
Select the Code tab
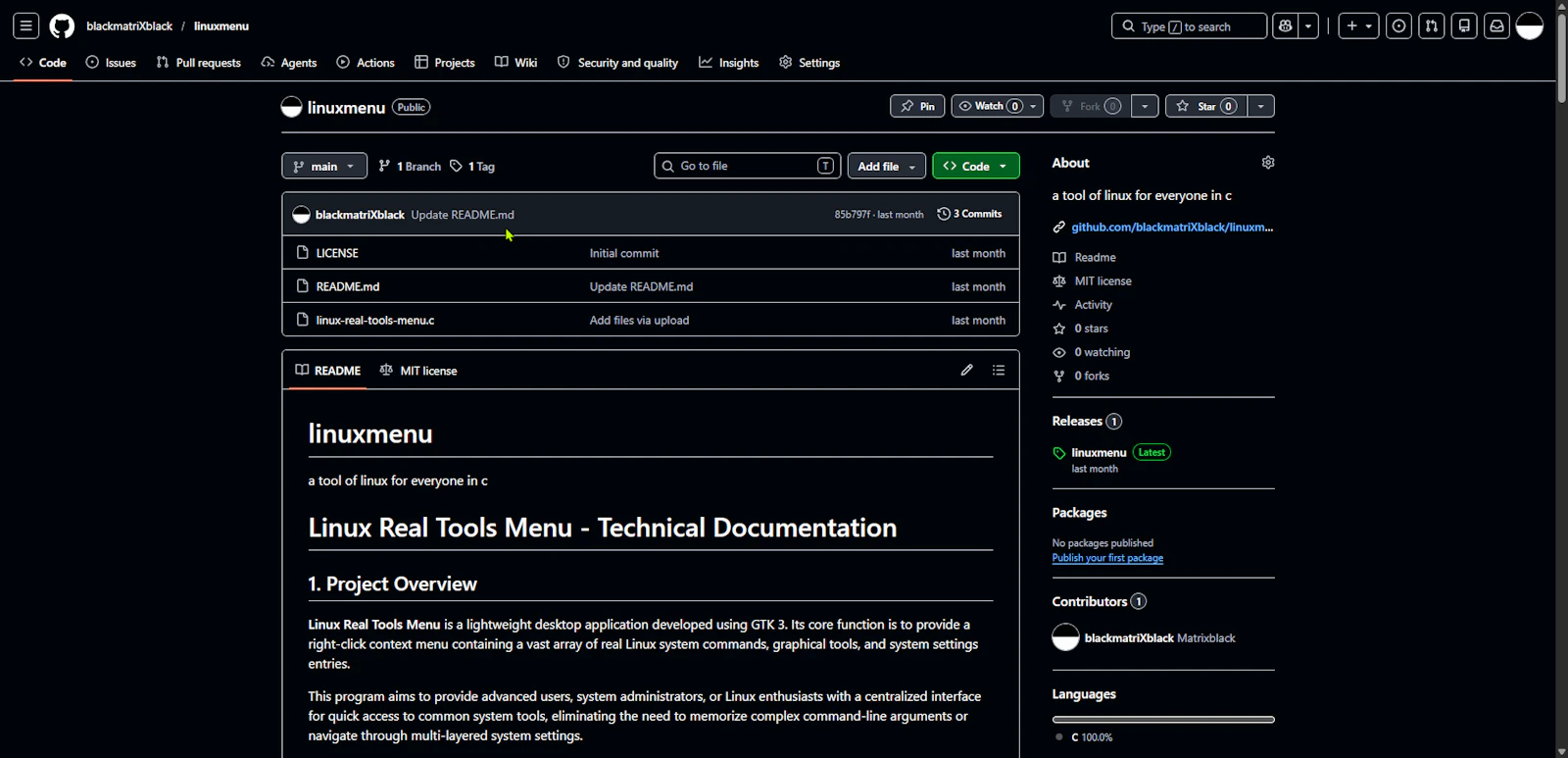tap(43, 63)
